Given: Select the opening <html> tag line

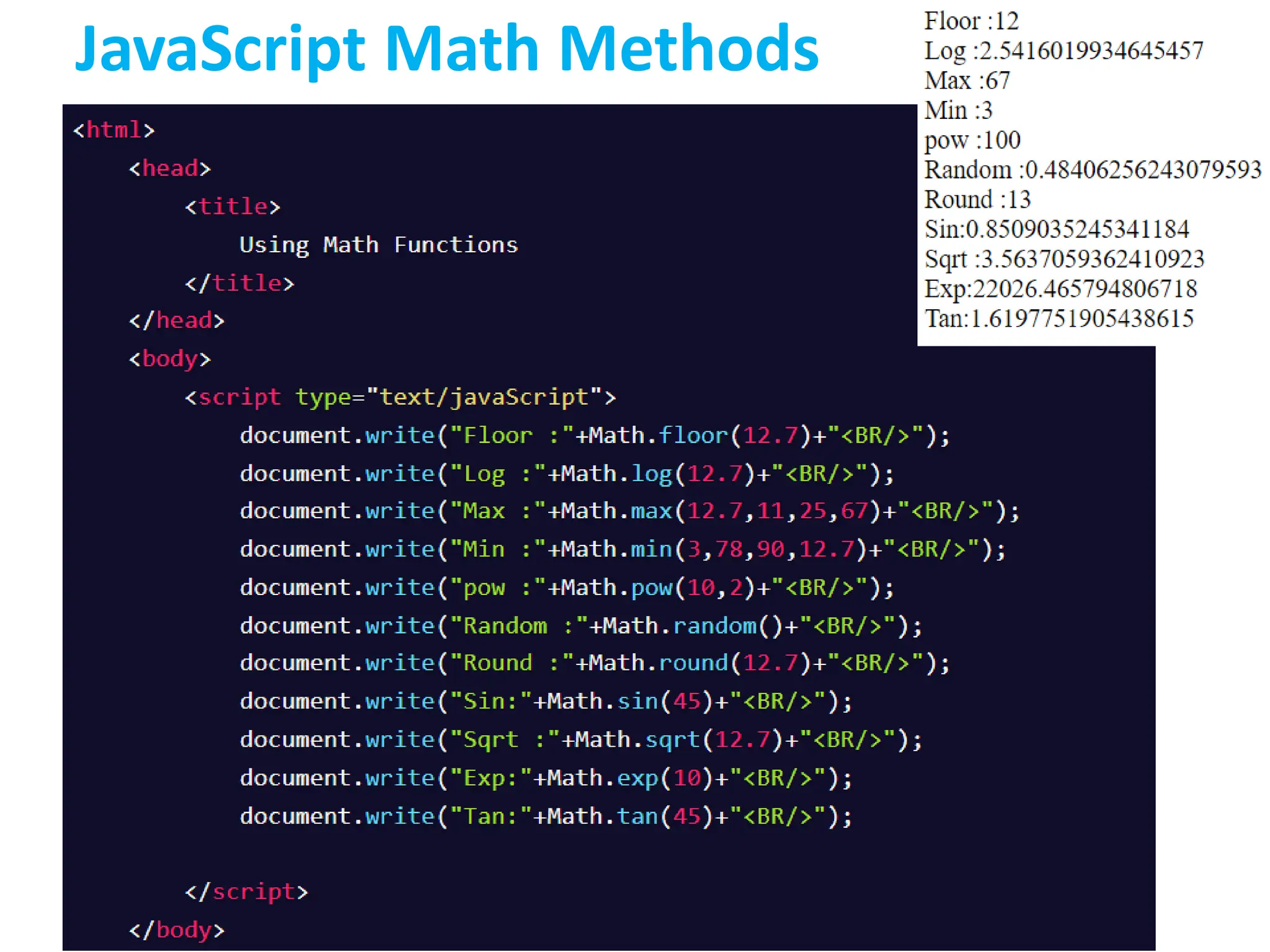Looking at the screenshot, I should 113,130.
